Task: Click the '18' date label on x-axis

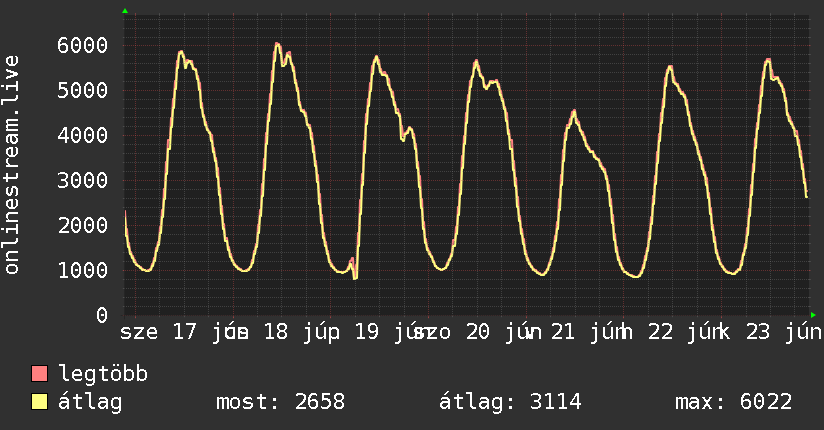Action: (276, 332)
